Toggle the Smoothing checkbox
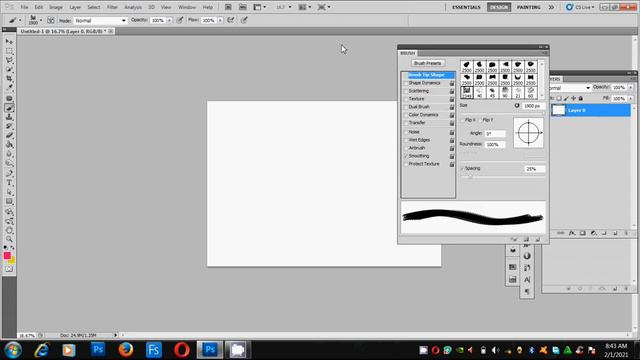 point(406,156)
